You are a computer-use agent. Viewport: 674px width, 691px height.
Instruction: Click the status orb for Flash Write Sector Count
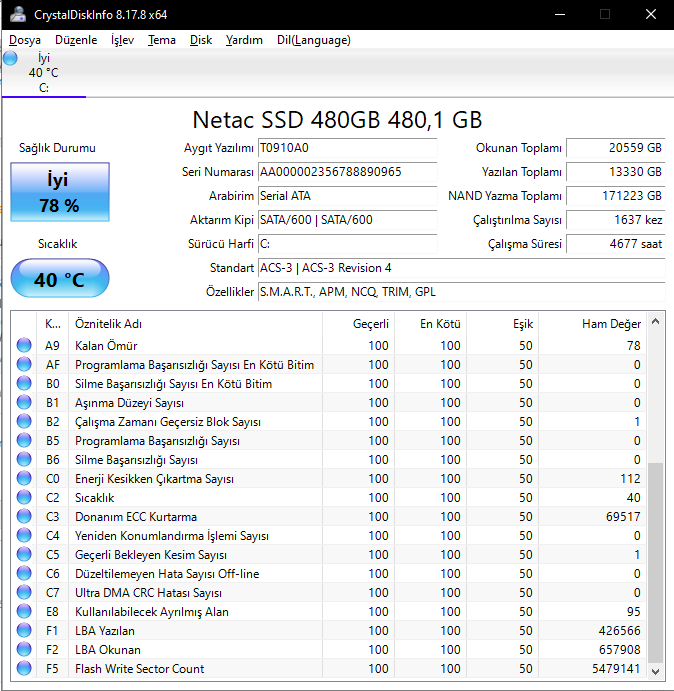pyautogui.click(x=25, y=669)
